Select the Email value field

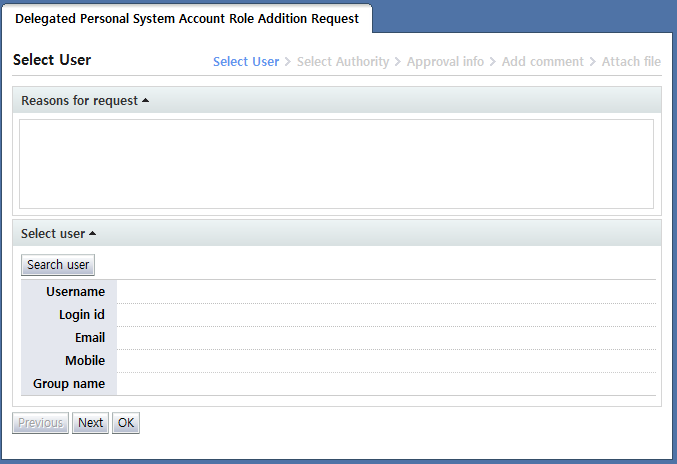(x=386, y=338)
